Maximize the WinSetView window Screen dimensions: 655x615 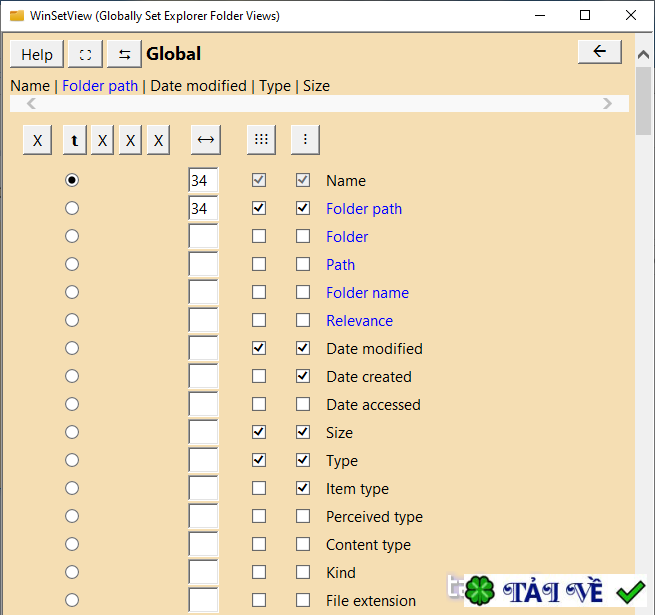[585, 15]
